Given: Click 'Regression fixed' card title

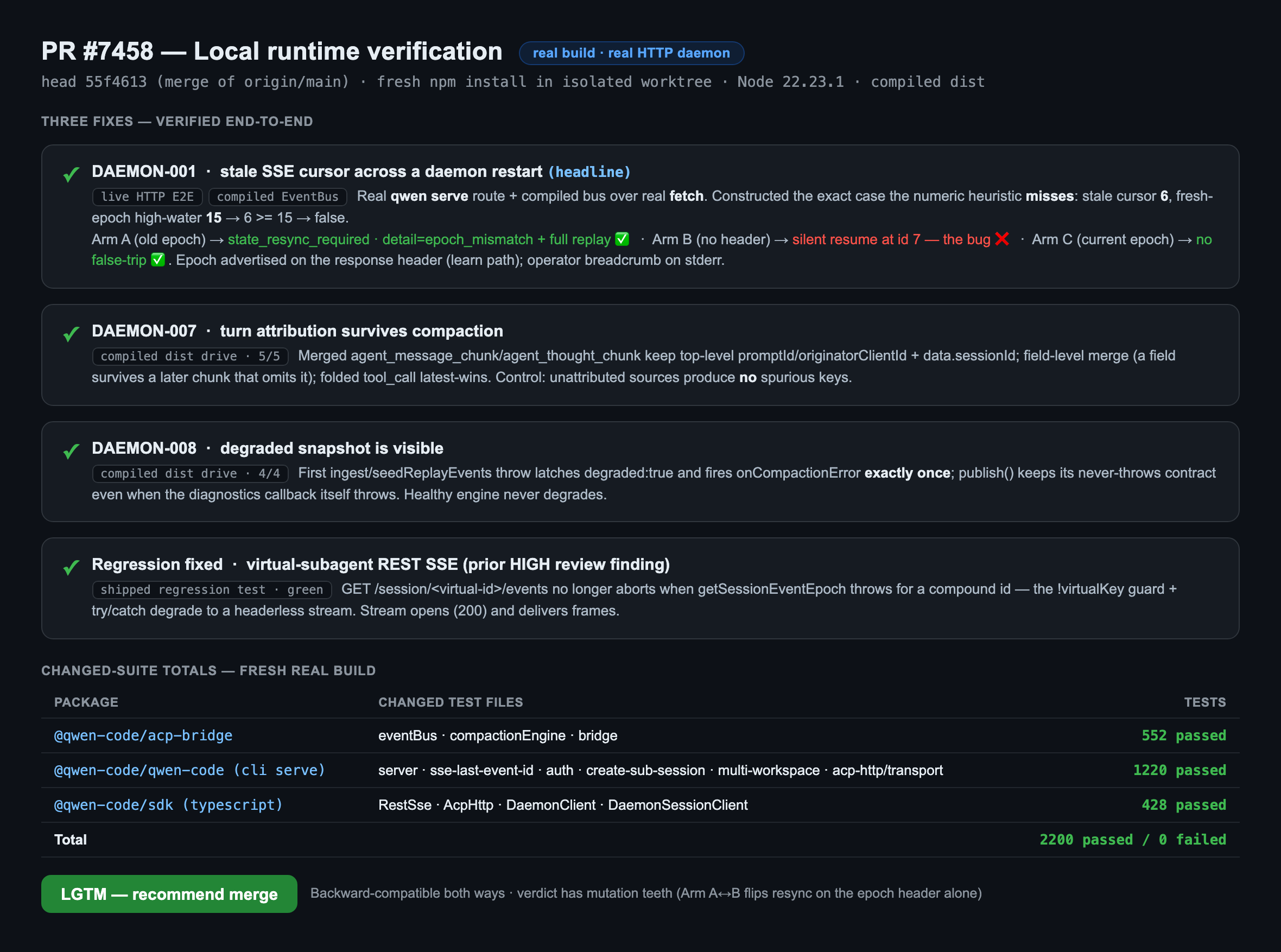Looking at the screenshot, I should (x=157, y=564).
